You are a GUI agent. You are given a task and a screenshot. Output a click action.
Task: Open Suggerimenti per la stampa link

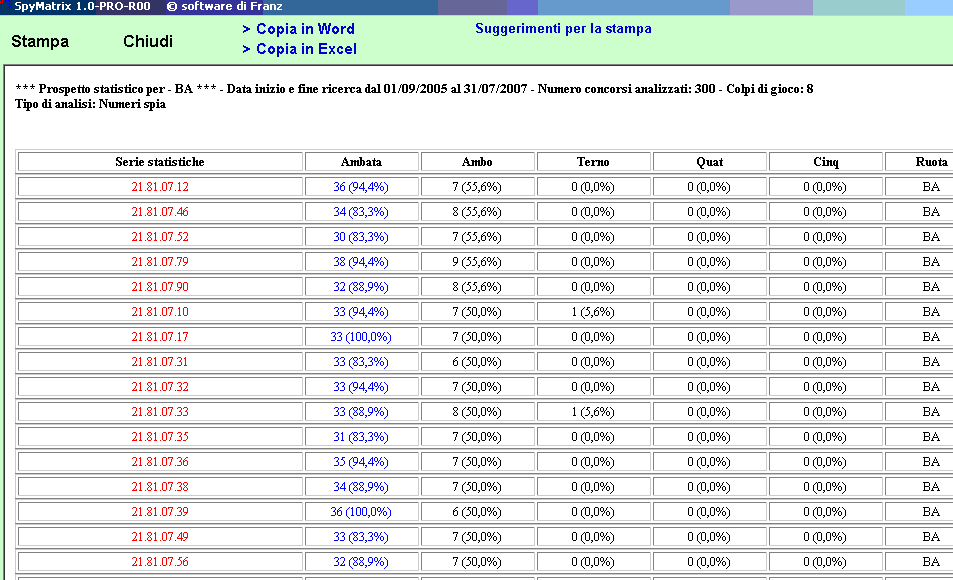[563, 28]
